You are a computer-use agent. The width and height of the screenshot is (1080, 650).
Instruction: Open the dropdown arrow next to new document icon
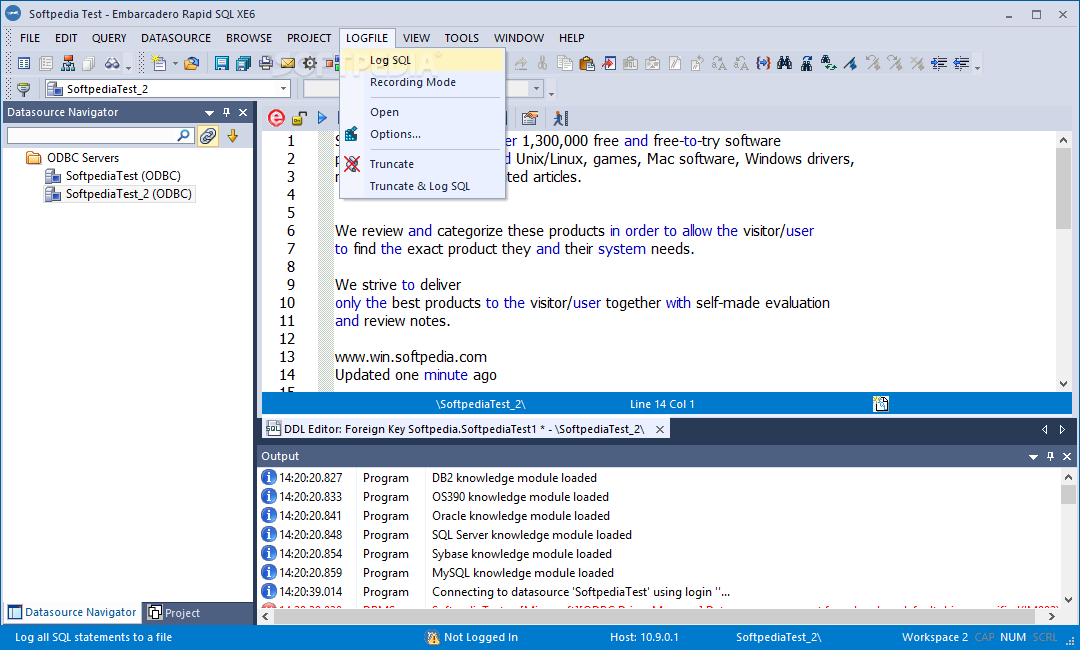coord(175,64)
